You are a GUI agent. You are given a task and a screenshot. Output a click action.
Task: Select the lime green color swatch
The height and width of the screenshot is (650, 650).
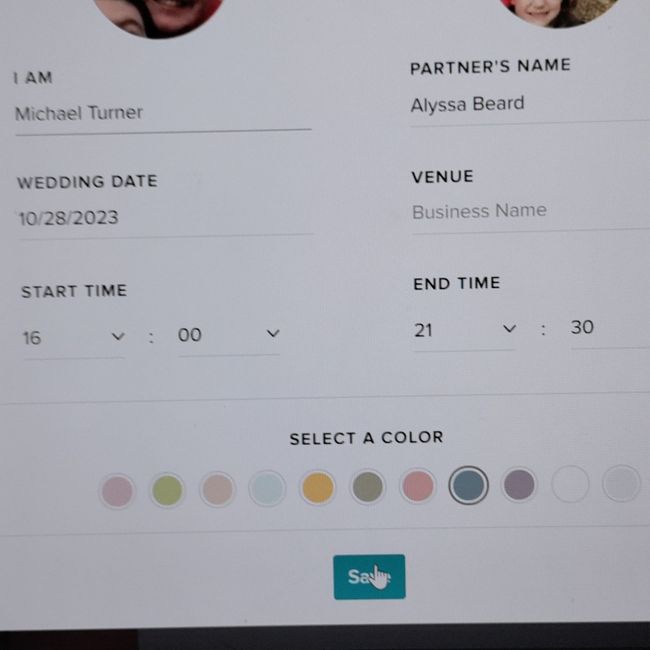click(x=167, y=490)
